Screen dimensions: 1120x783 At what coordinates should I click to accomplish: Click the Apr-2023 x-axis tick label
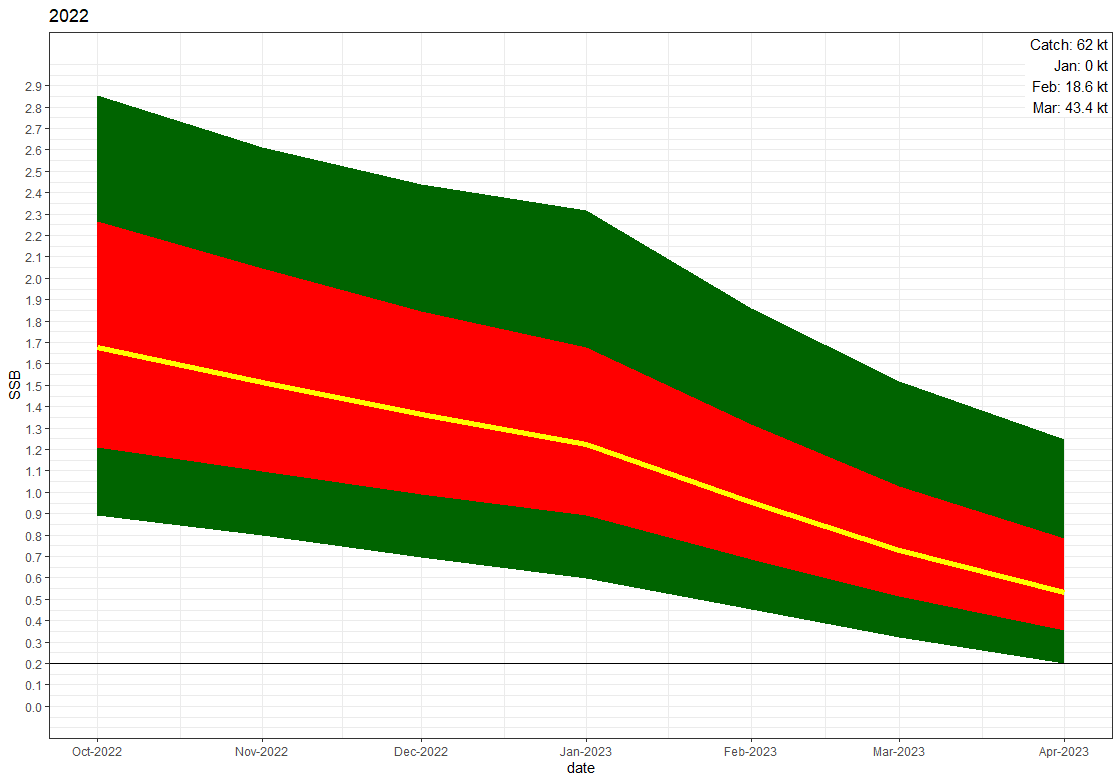tap(1063, 752)
